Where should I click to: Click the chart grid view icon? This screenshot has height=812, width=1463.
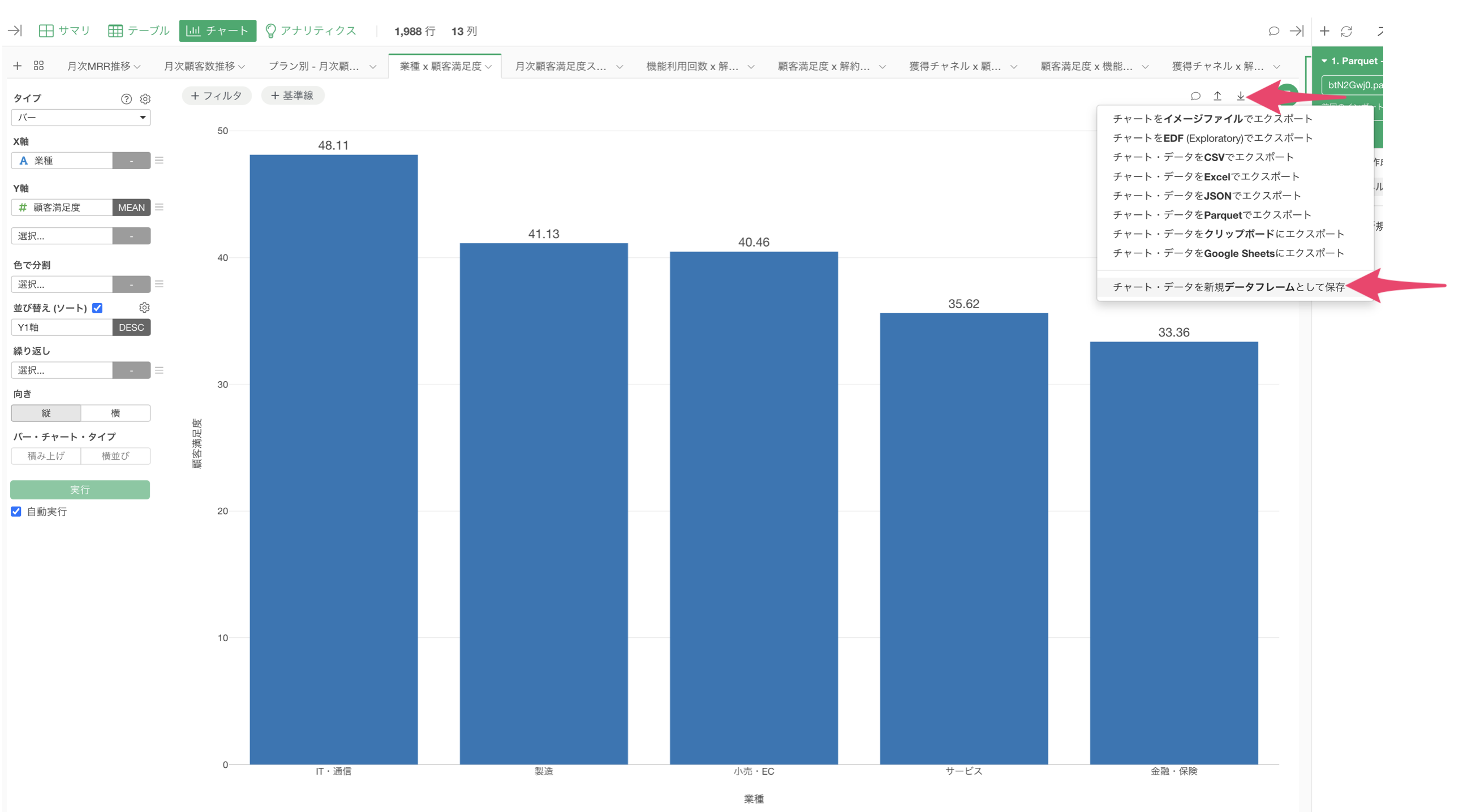(38, 66)
